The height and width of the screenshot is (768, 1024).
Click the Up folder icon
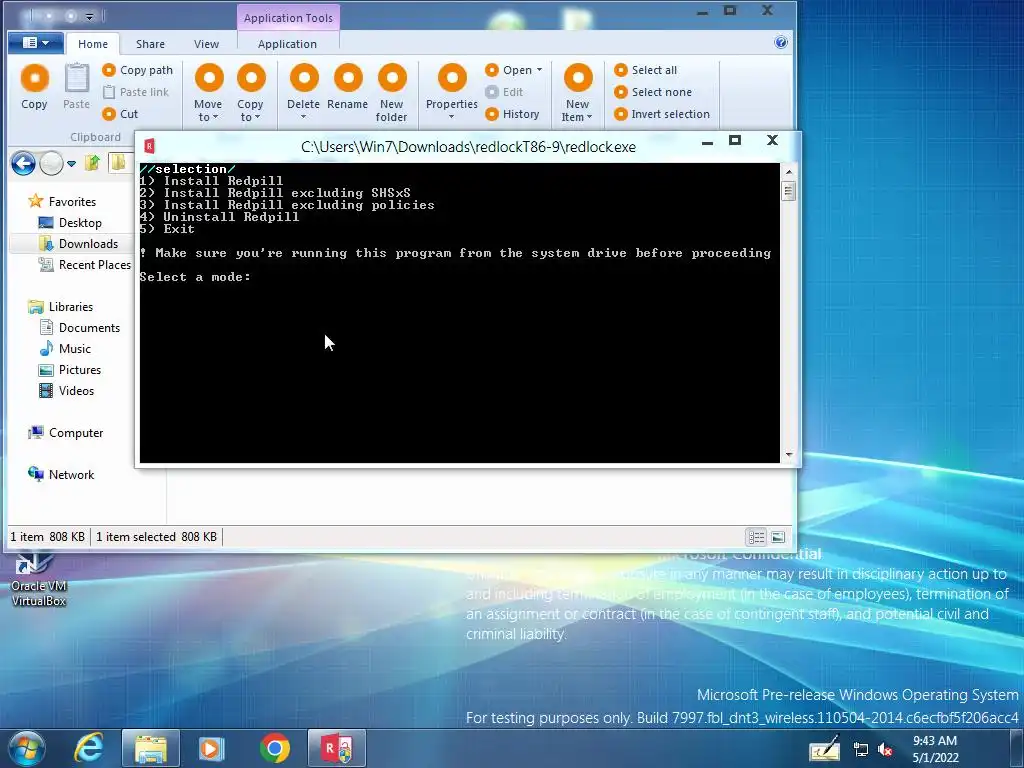(x=92, y=163)
